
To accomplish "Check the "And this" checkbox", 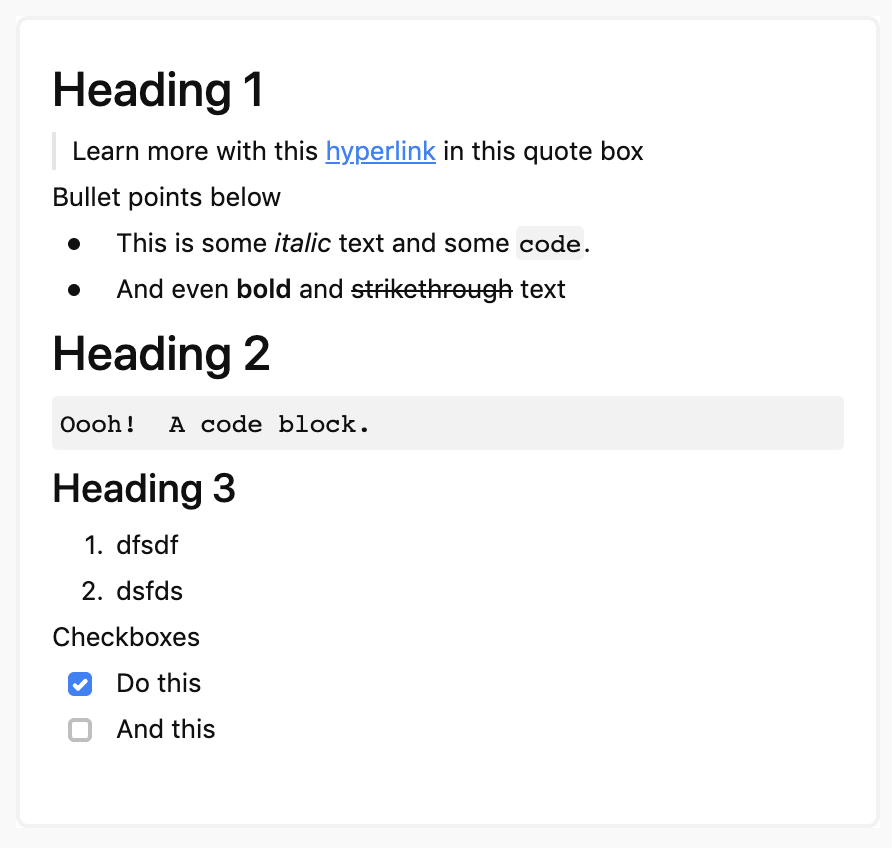I will 80,730.
